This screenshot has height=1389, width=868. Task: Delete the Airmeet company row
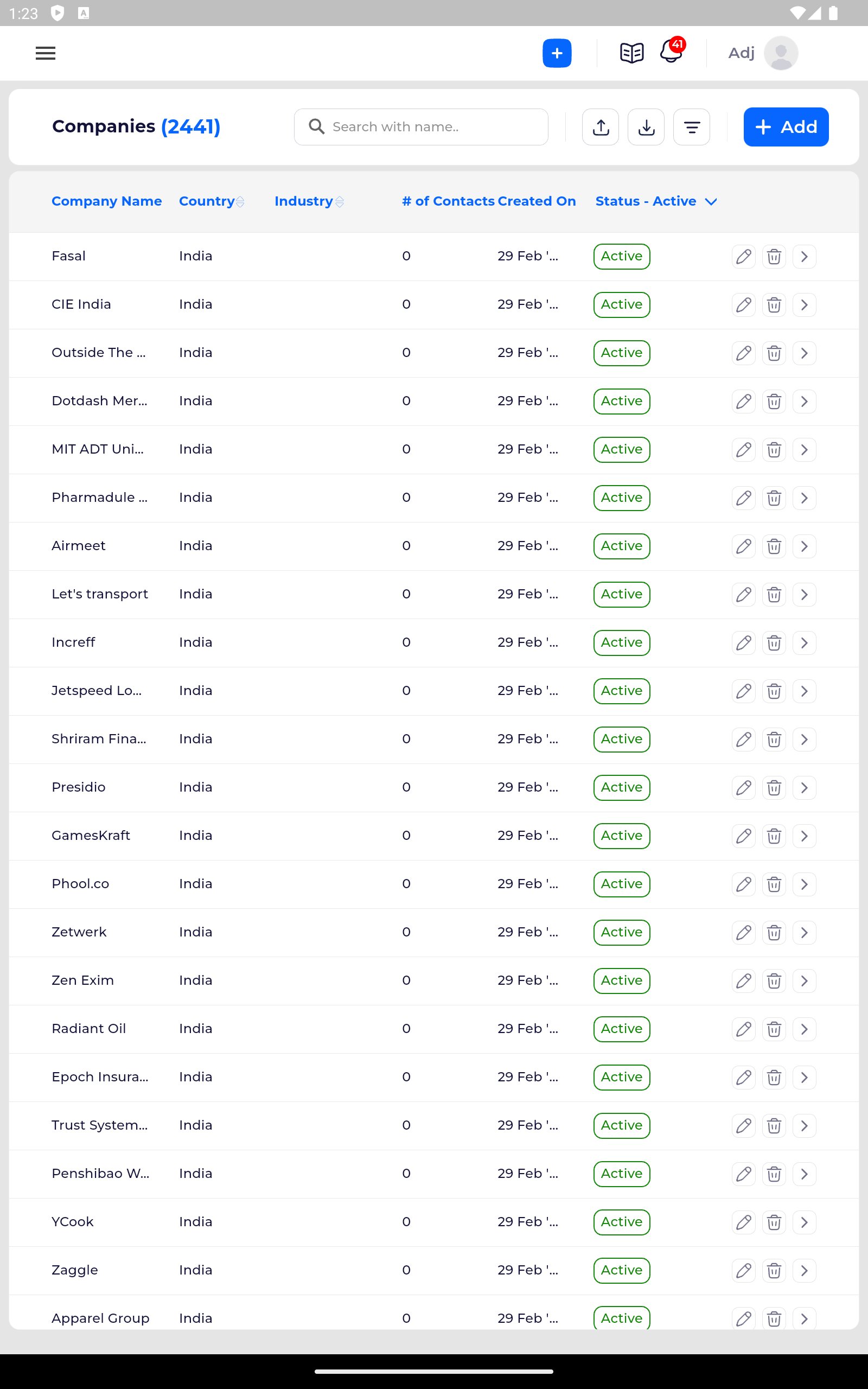point(774,546)
